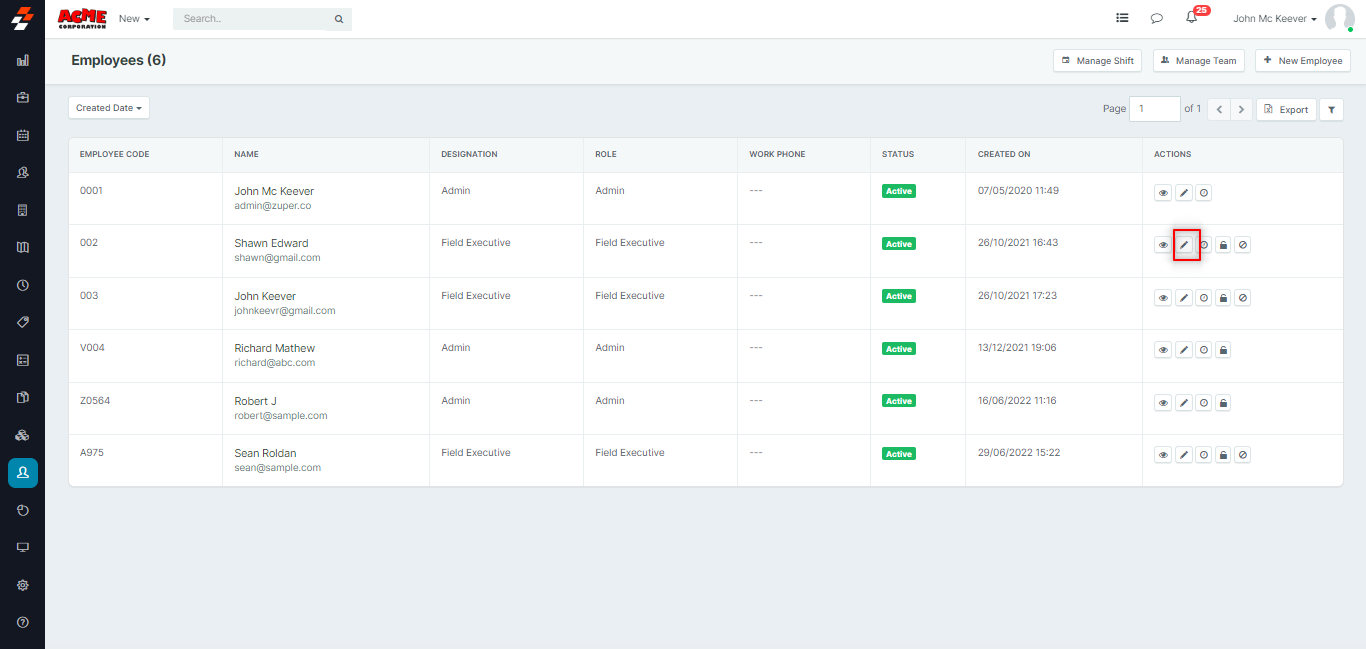Click the block icon for John Keever
This screenshot has height=649, width=1366.
[1243, 298]
